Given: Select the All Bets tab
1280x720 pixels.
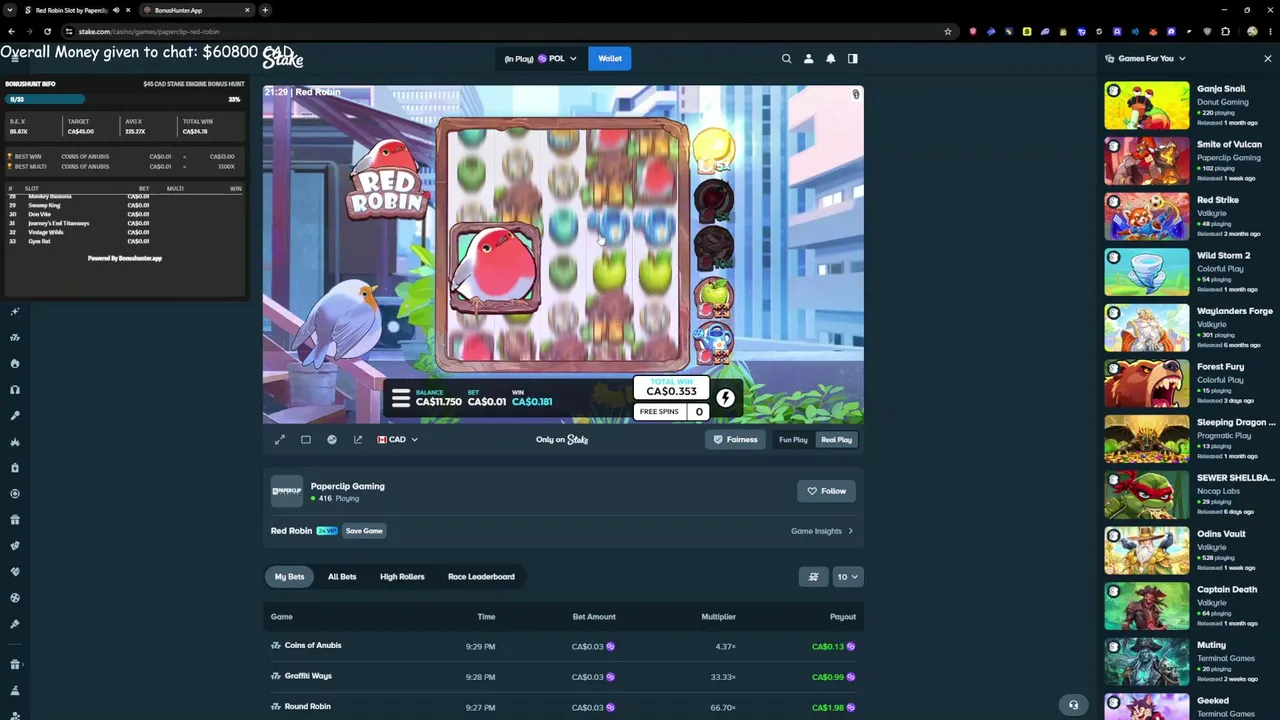Looking at the screenshot, I should [x=342, y=577].
